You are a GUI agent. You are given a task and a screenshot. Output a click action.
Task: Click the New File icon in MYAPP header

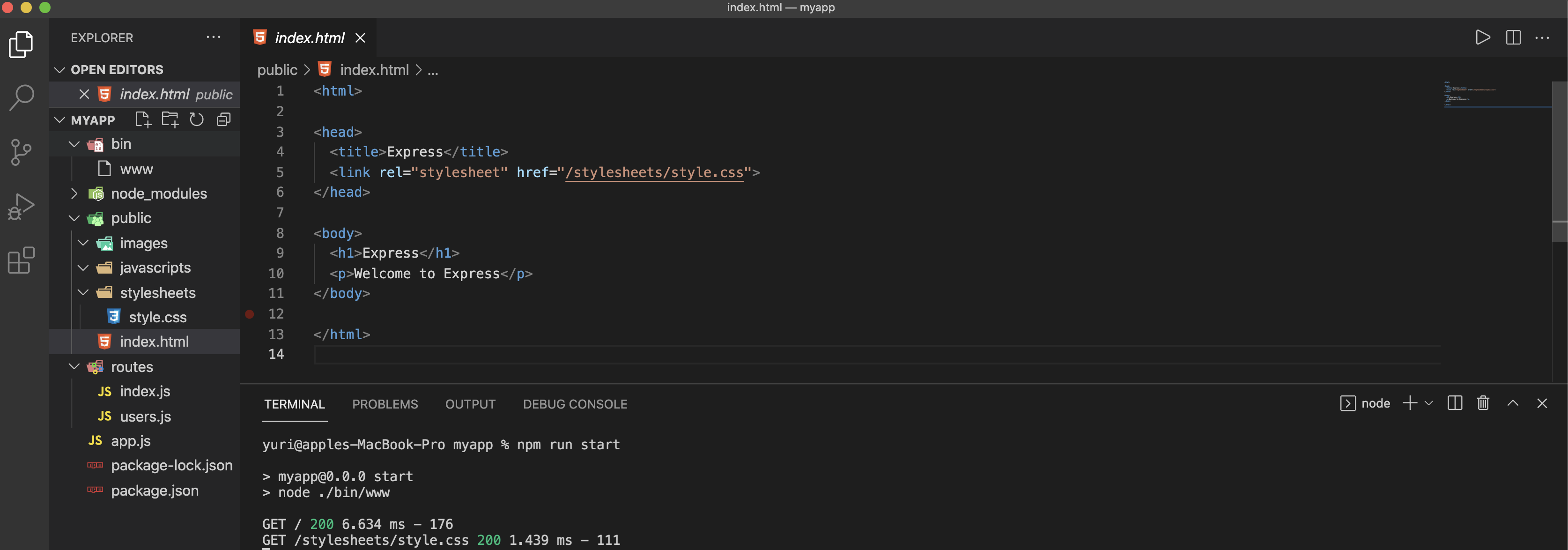coord(143,119)
